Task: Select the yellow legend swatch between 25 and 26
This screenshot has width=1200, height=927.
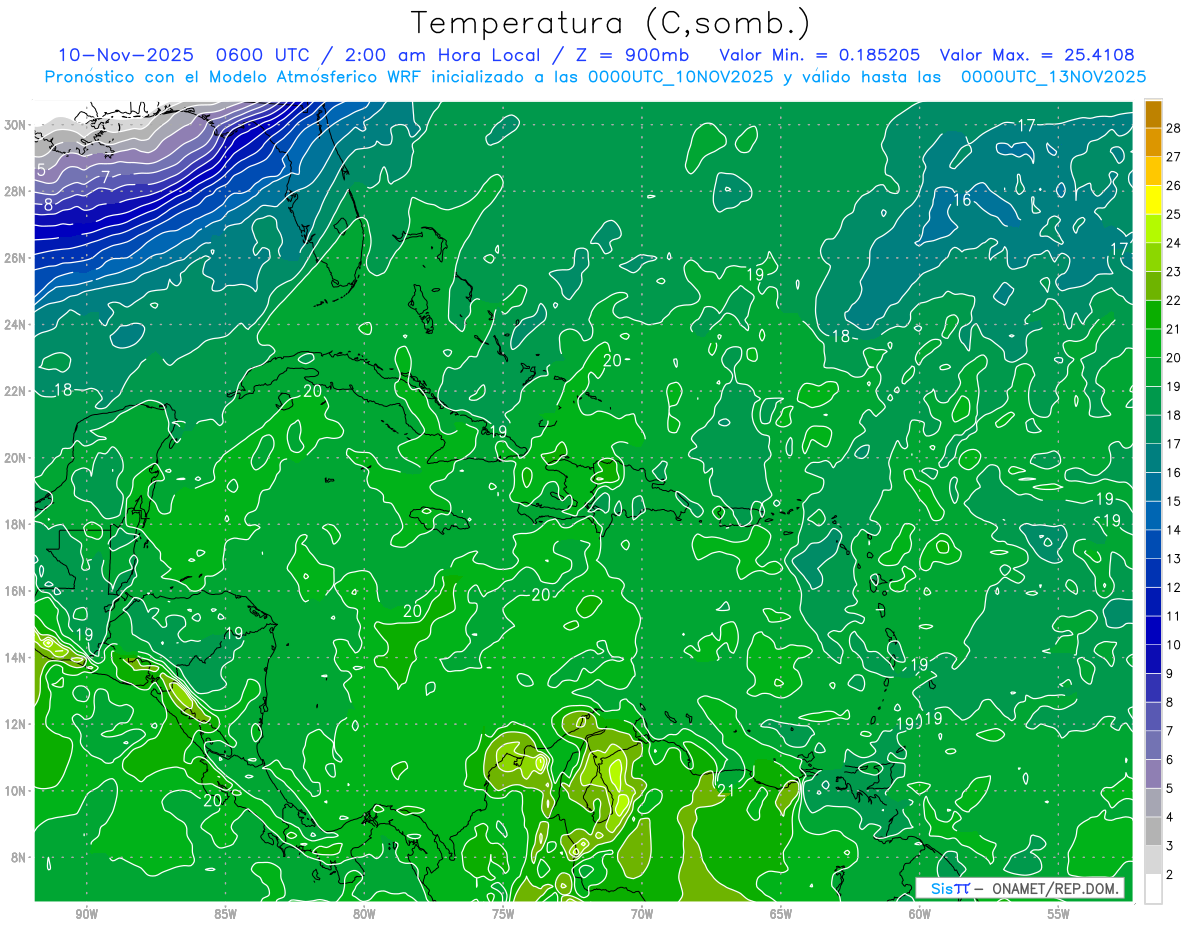Action: point(1153,200)
